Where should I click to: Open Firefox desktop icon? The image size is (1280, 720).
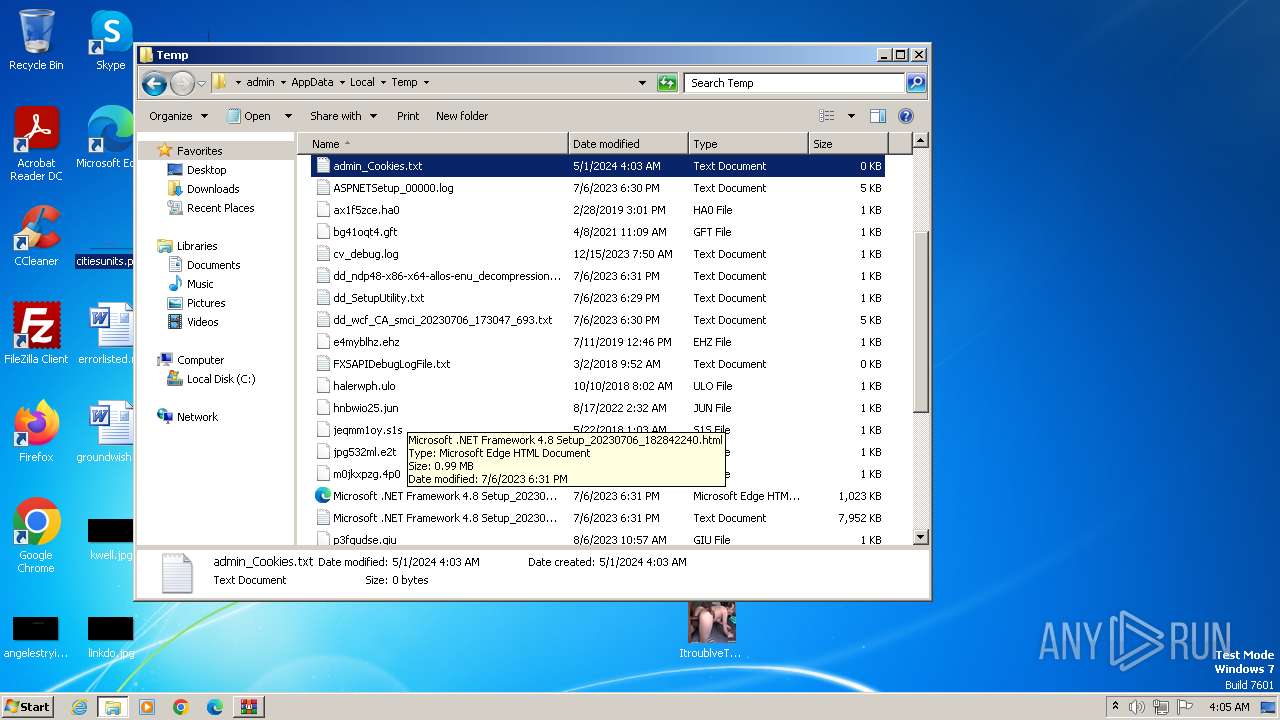pos(36,432)
